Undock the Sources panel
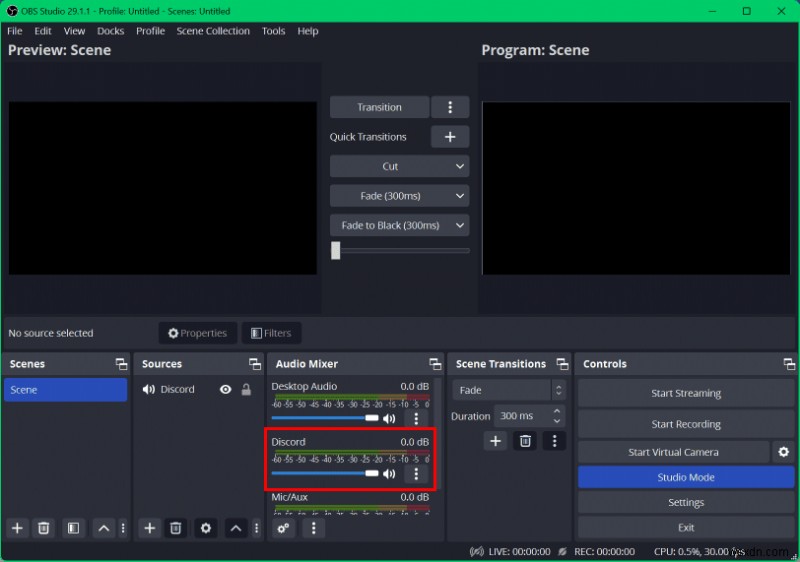 point(255,364)
